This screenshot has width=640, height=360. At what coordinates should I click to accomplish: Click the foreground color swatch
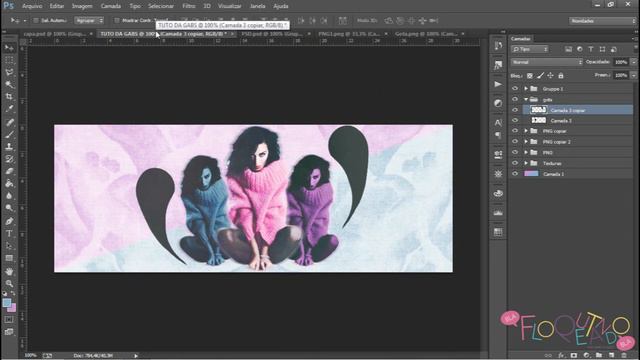click(7, 303)
